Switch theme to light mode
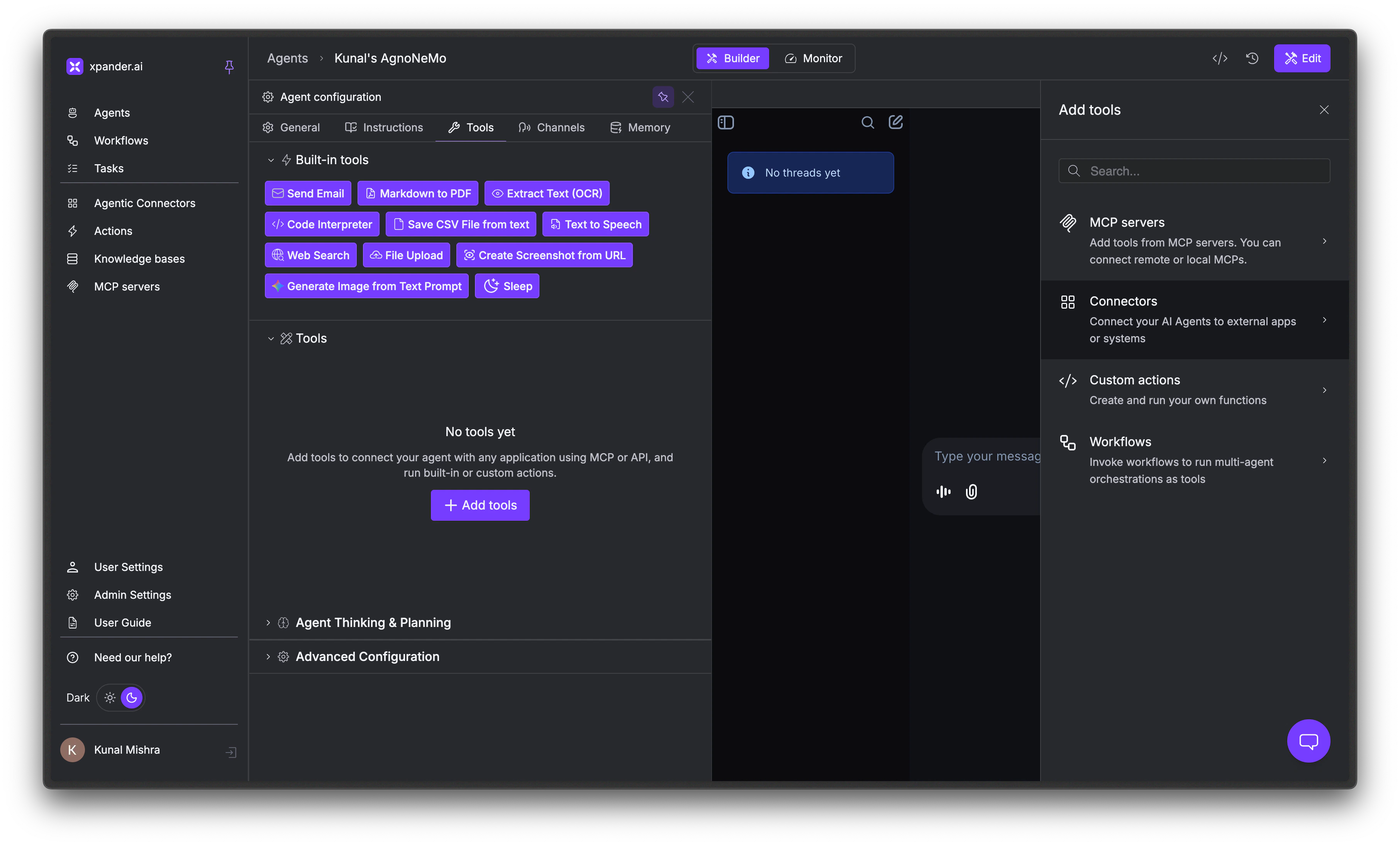The width and height of the screenshot is (1400, 846). tap(110, 698)
